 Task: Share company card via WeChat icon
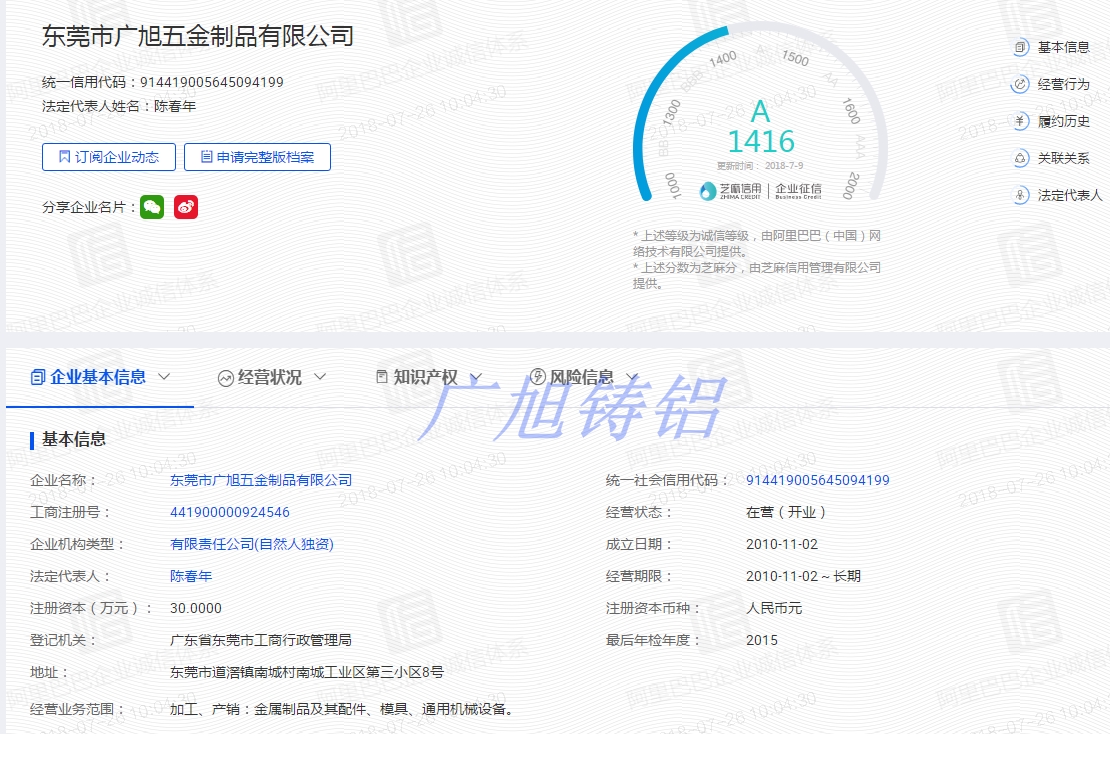tap(152, 207)
